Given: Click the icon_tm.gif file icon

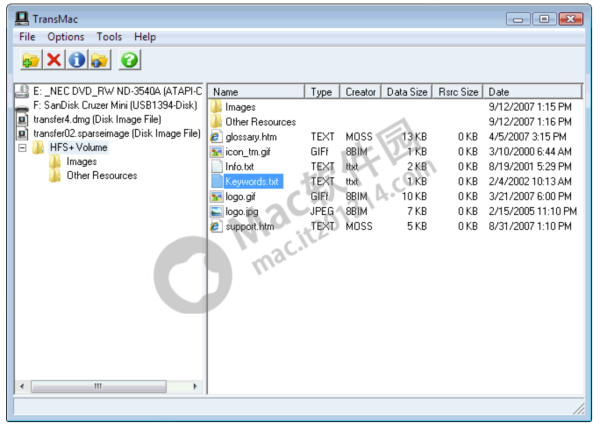Looking at the screenshot, I should pos(216,151).
